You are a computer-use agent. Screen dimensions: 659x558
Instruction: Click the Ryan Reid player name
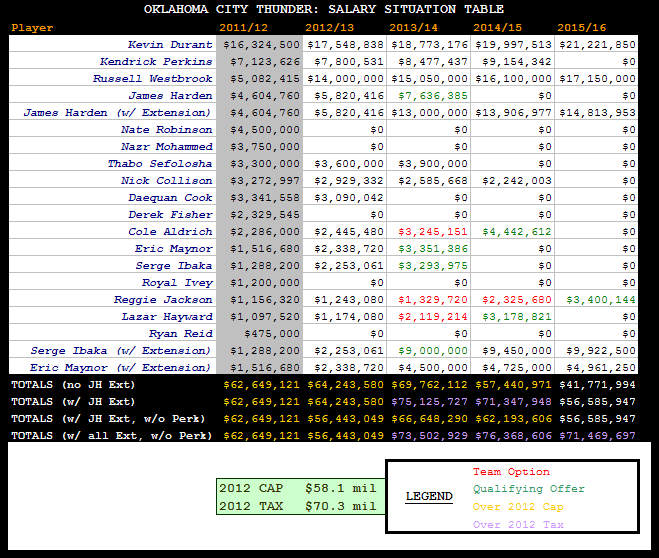[x=181, y=334]
